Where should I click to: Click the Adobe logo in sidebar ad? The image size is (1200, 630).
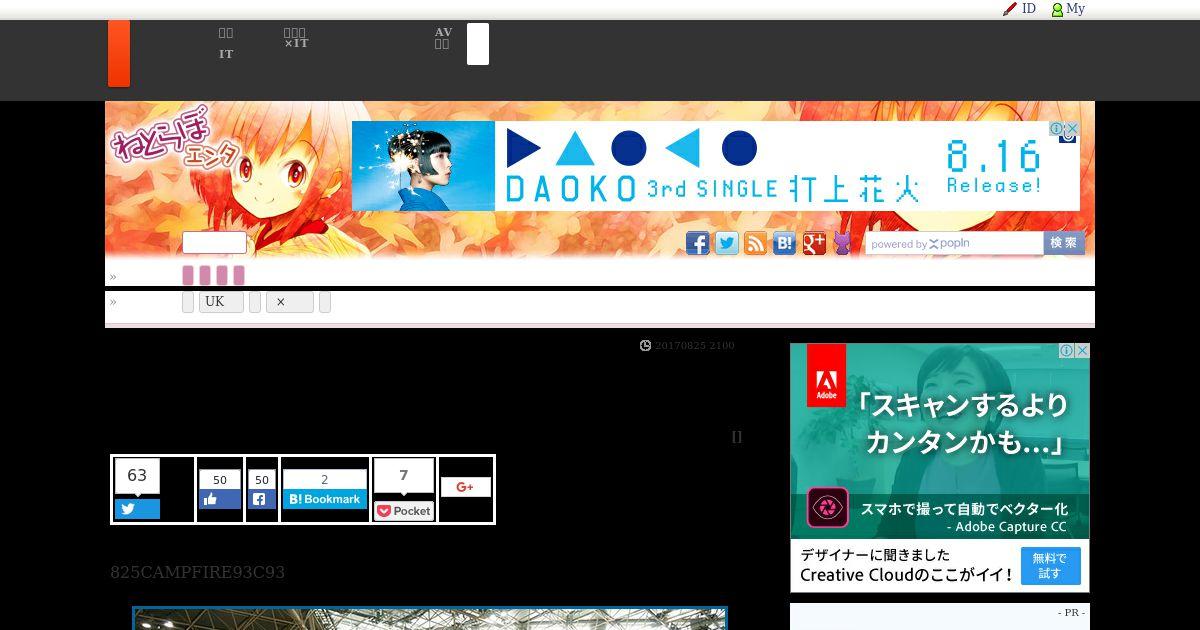(x=826, y=375)
